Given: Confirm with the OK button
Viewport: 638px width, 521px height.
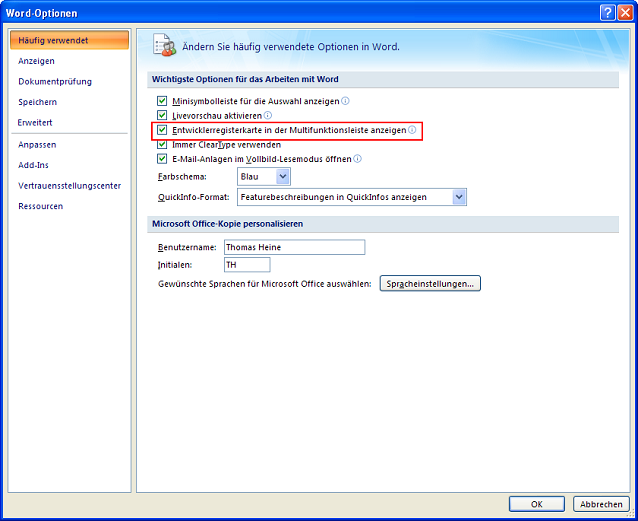Looking at the screenshot, I should point(537,504).
